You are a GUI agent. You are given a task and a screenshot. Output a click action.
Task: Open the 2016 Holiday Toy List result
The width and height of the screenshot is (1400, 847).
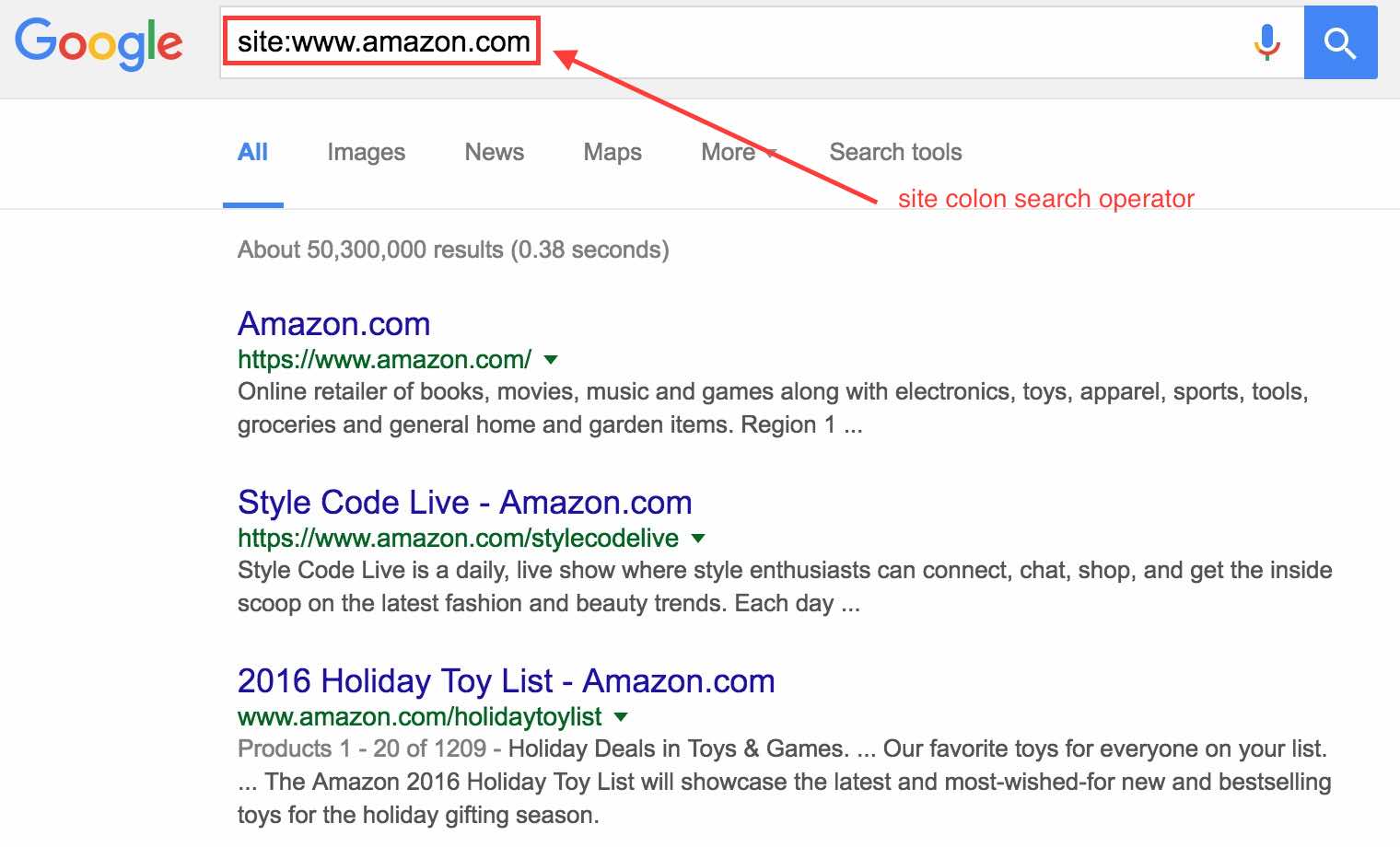pyautogui.click(x=506, y=681)
